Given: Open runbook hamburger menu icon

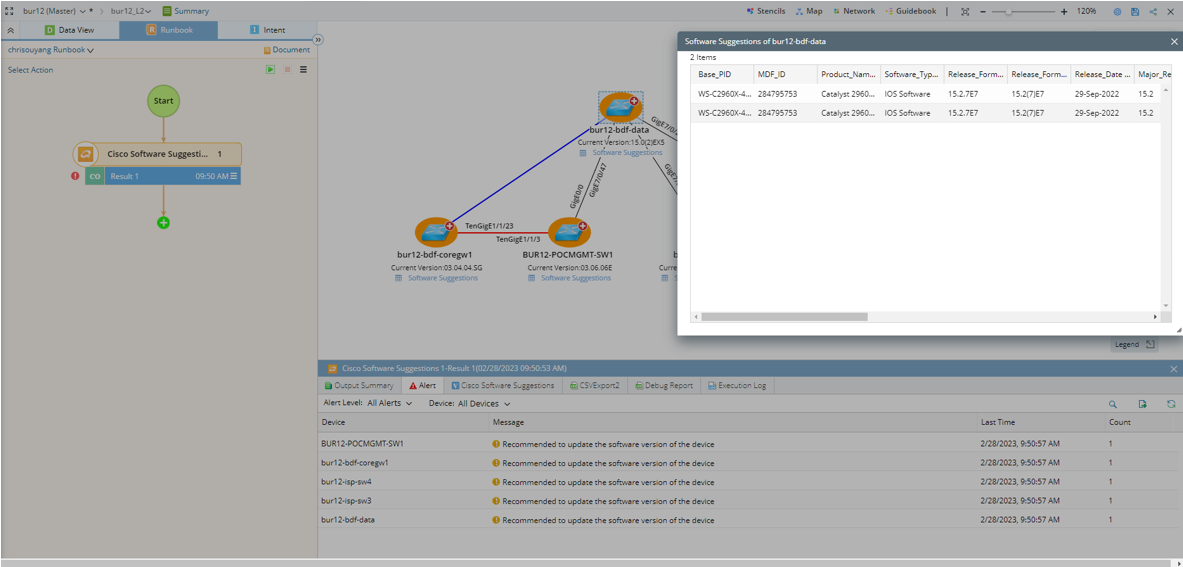Looking at the screenshot, I should [303, 69].
